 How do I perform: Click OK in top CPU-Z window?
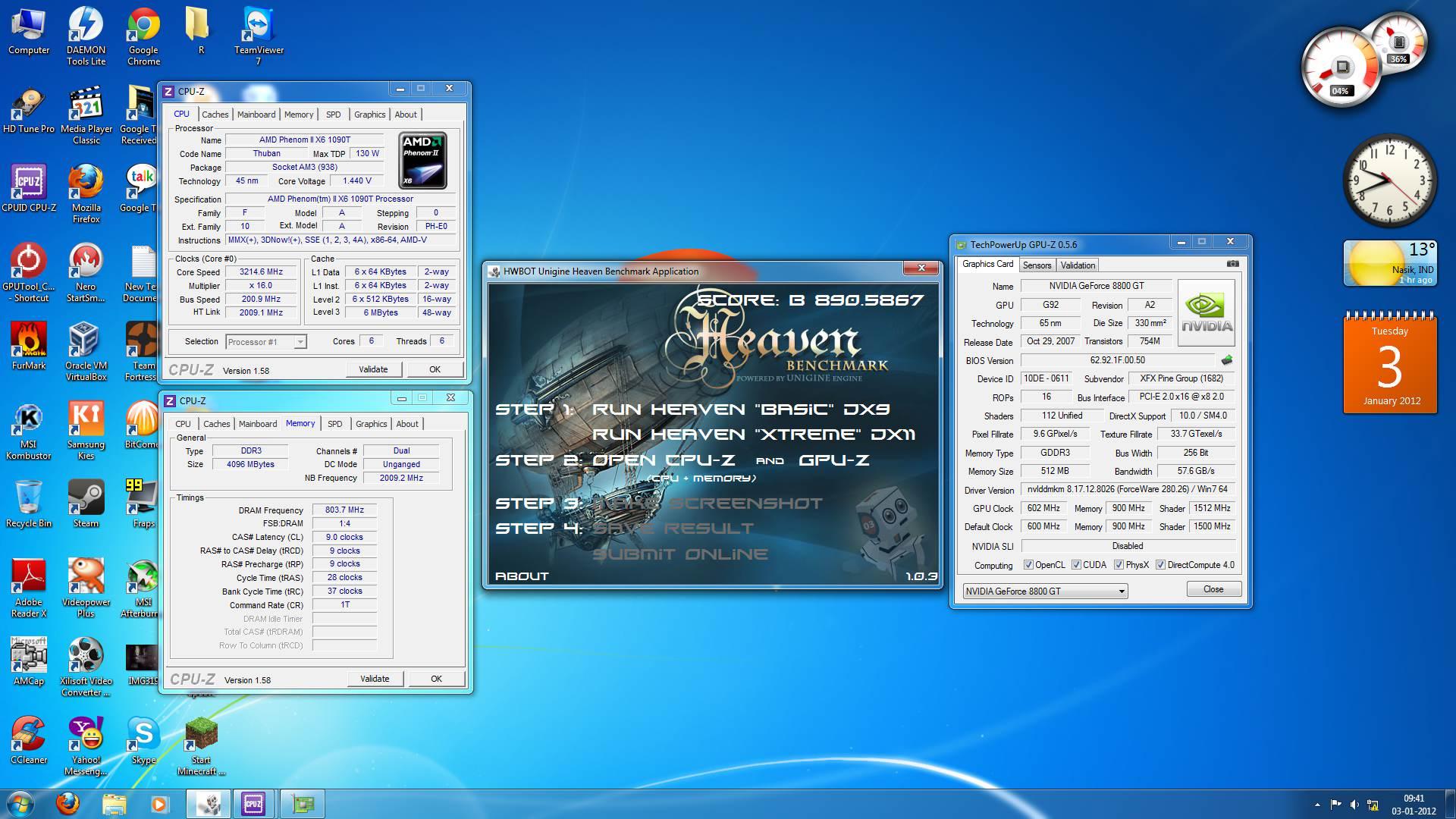[x=435, y=369]
